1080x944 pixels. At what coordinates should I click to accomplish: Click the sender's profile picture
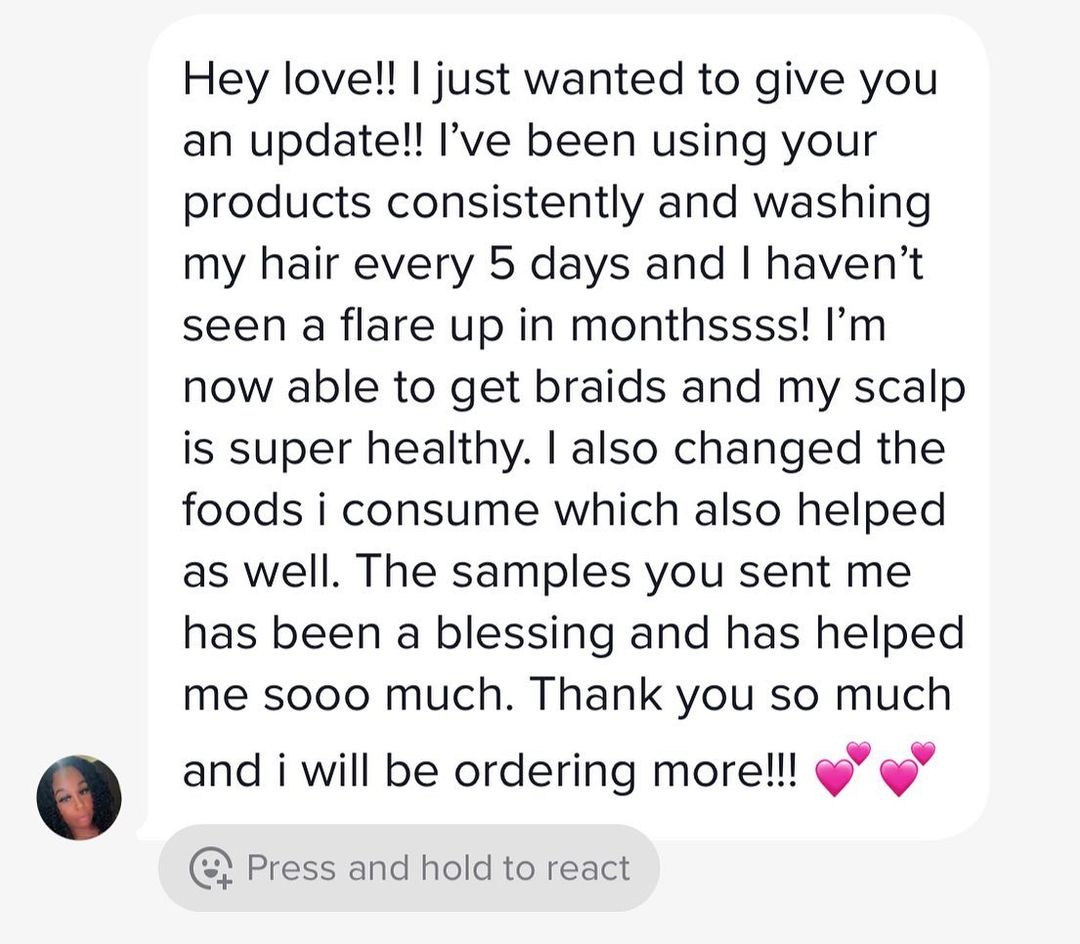pyautogui.click(x=79, y=797)
